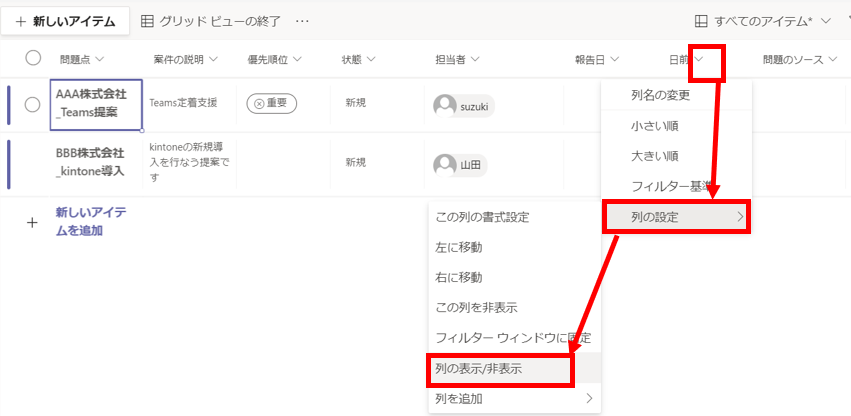Click the 重要 priority tag
Viewport: 851px width, 416px height.
pos(271,103)
